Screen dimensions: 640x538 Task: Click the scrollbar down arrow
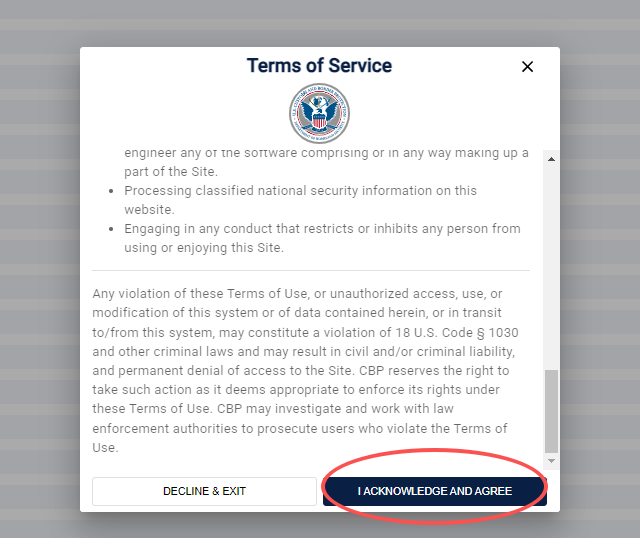[x=550, y=461]
